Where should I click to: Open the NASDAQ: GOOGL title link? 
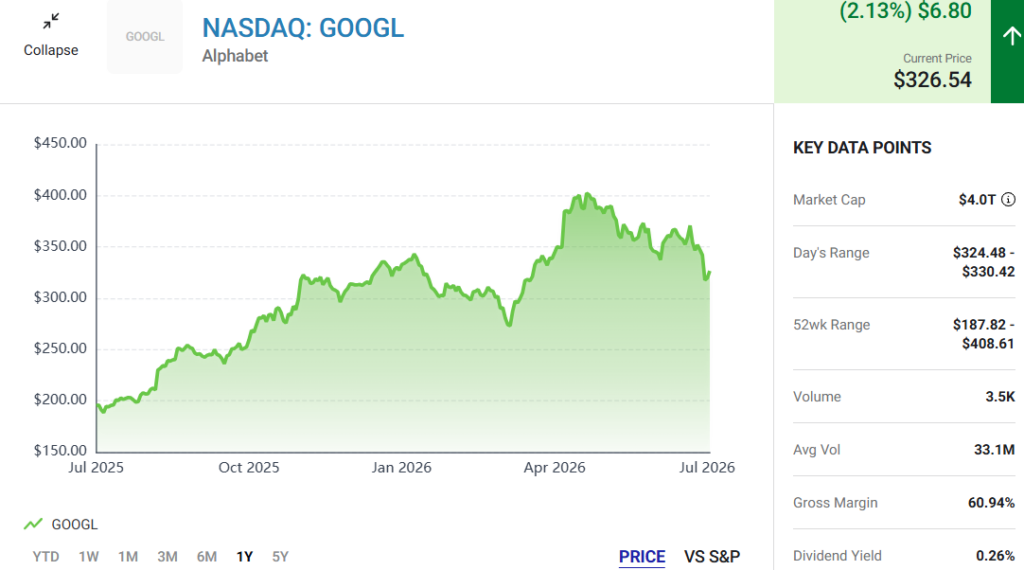(x=303, y=28)
